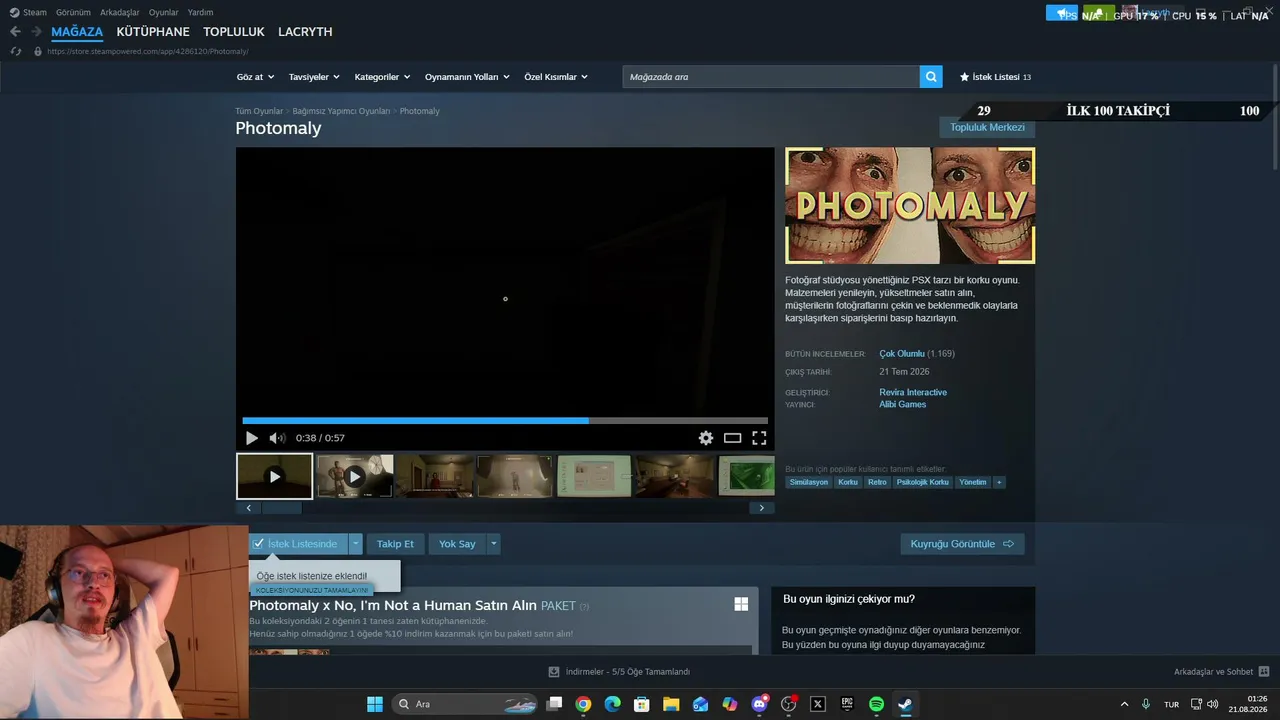Mute the trailer volume
The width and height of the screenshot is (1280, 720).
tap(277, 438)
